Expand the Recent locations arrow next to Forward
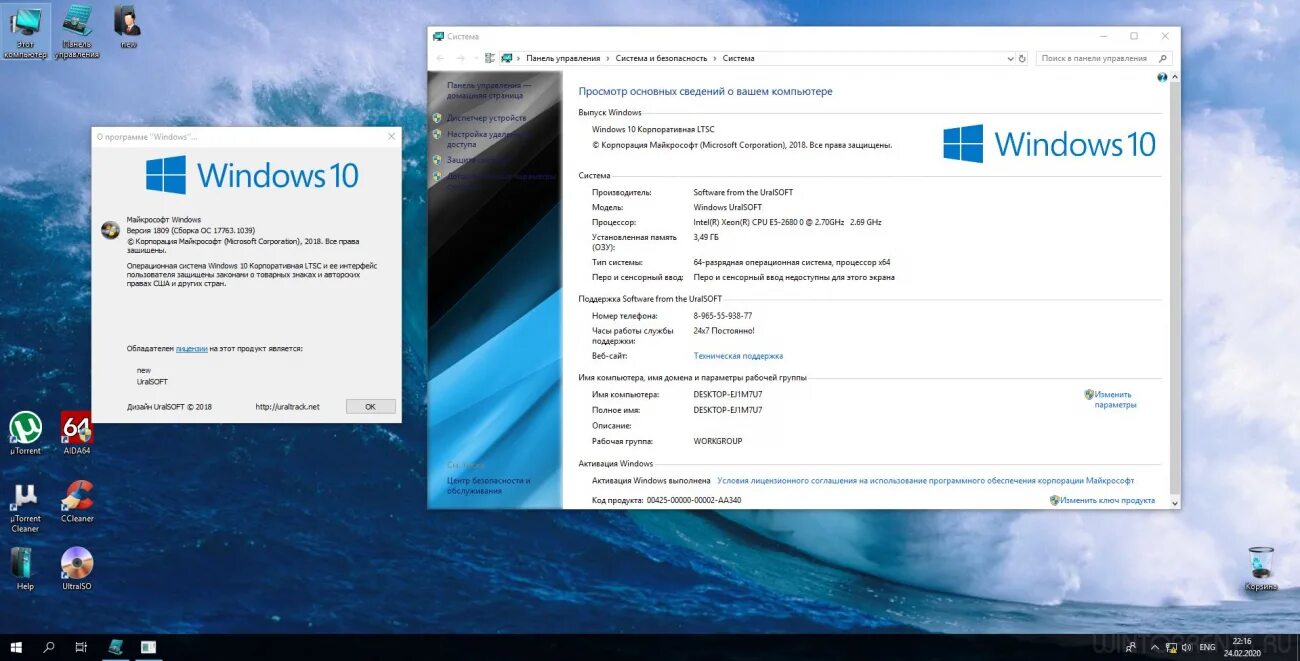 pos(474,58)
